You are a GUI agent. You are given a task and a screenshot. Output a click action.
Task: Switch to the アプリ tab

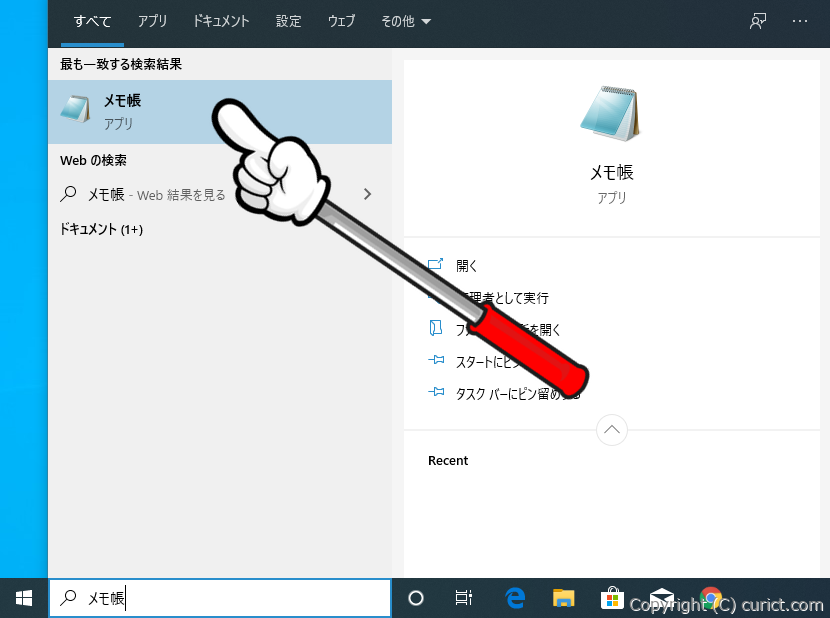[152, 21]
